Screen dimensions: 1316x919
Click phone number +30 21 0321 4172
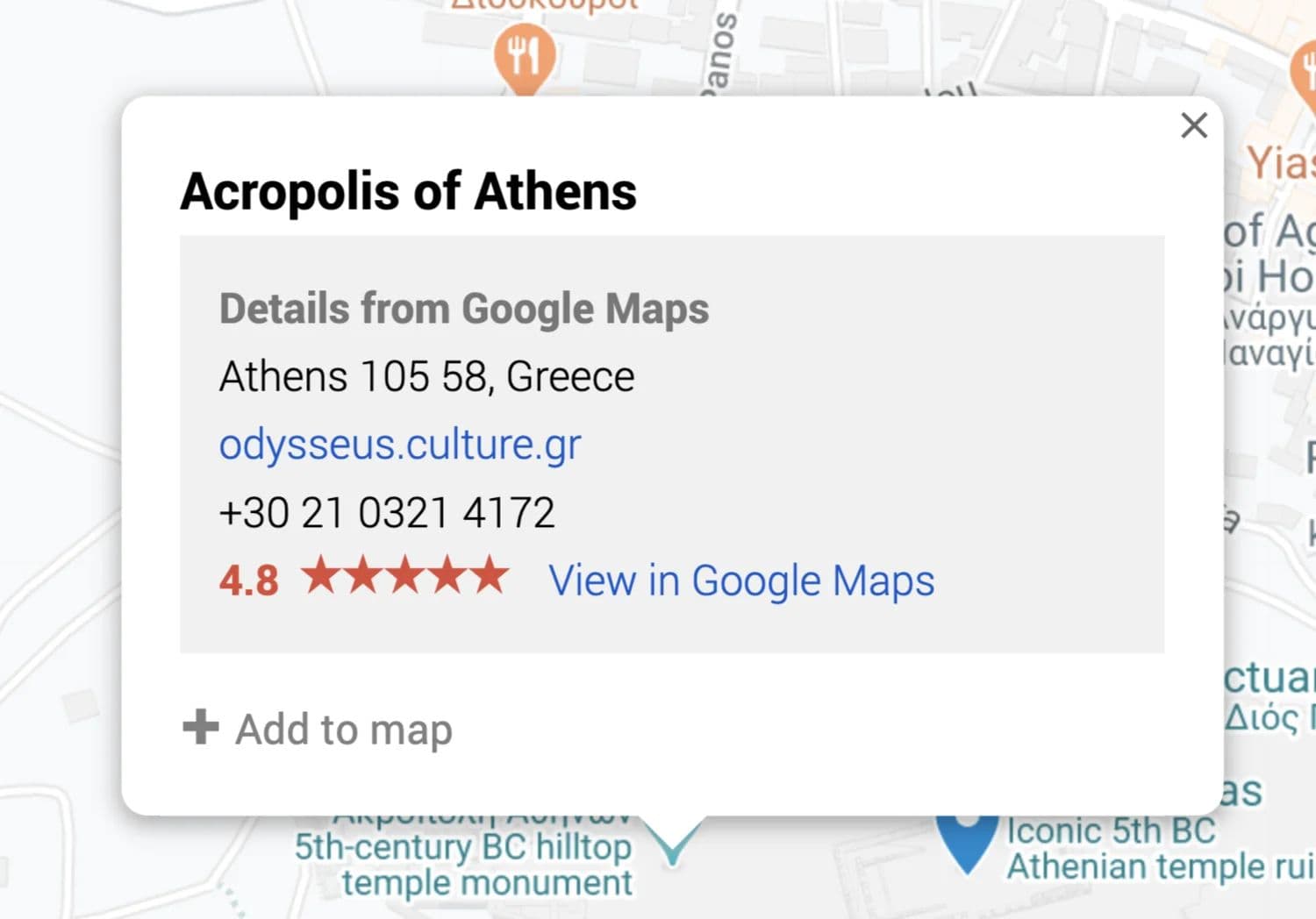387,513
